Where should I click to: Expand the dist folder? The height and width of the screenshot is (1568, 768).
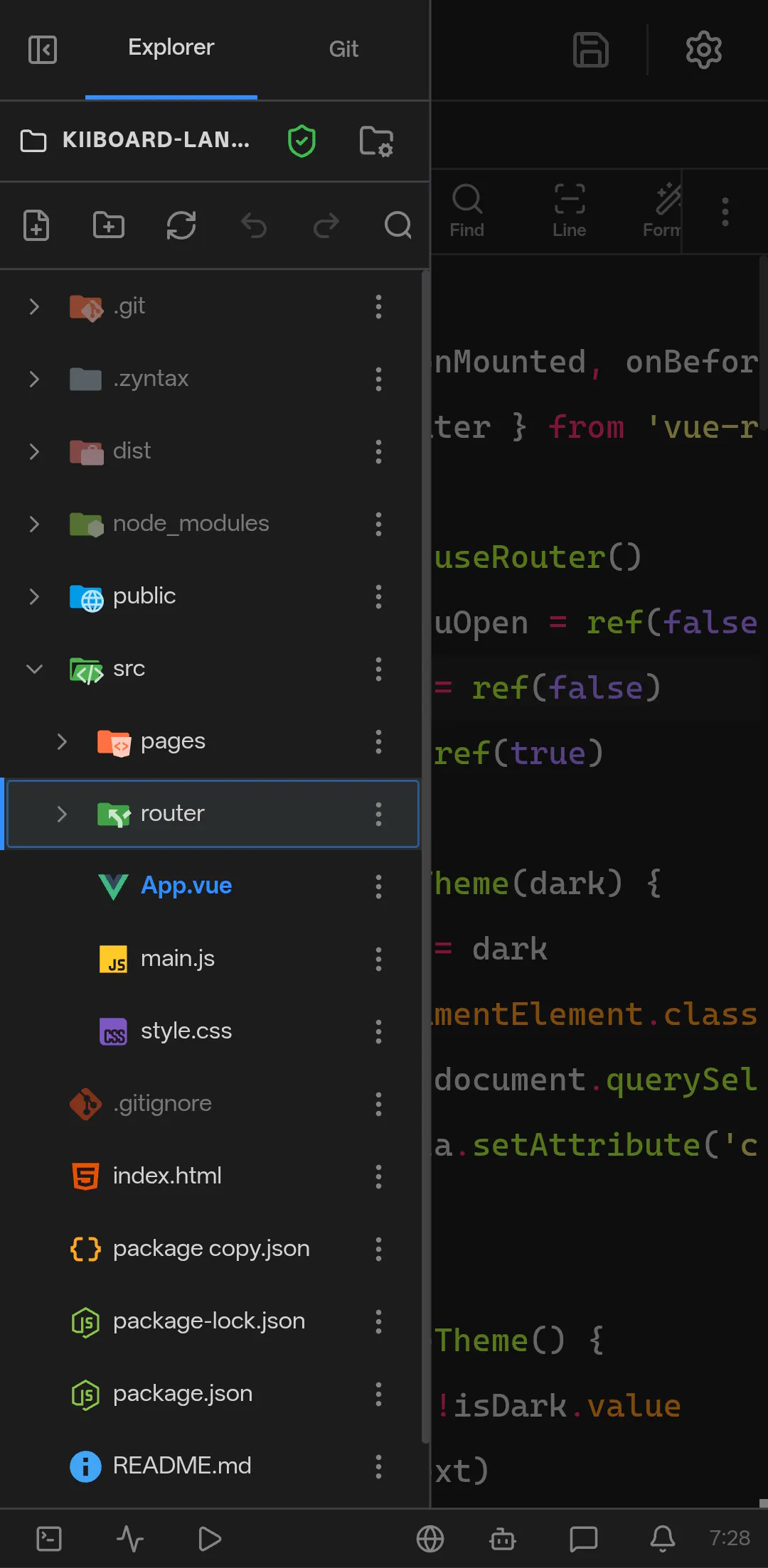(34, 451)
